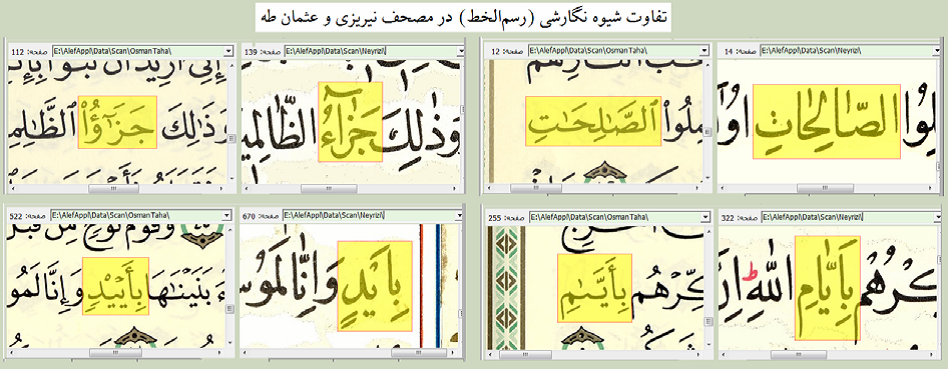Click vertical scrollbar thumb in page 522 panel

[230, 309]
